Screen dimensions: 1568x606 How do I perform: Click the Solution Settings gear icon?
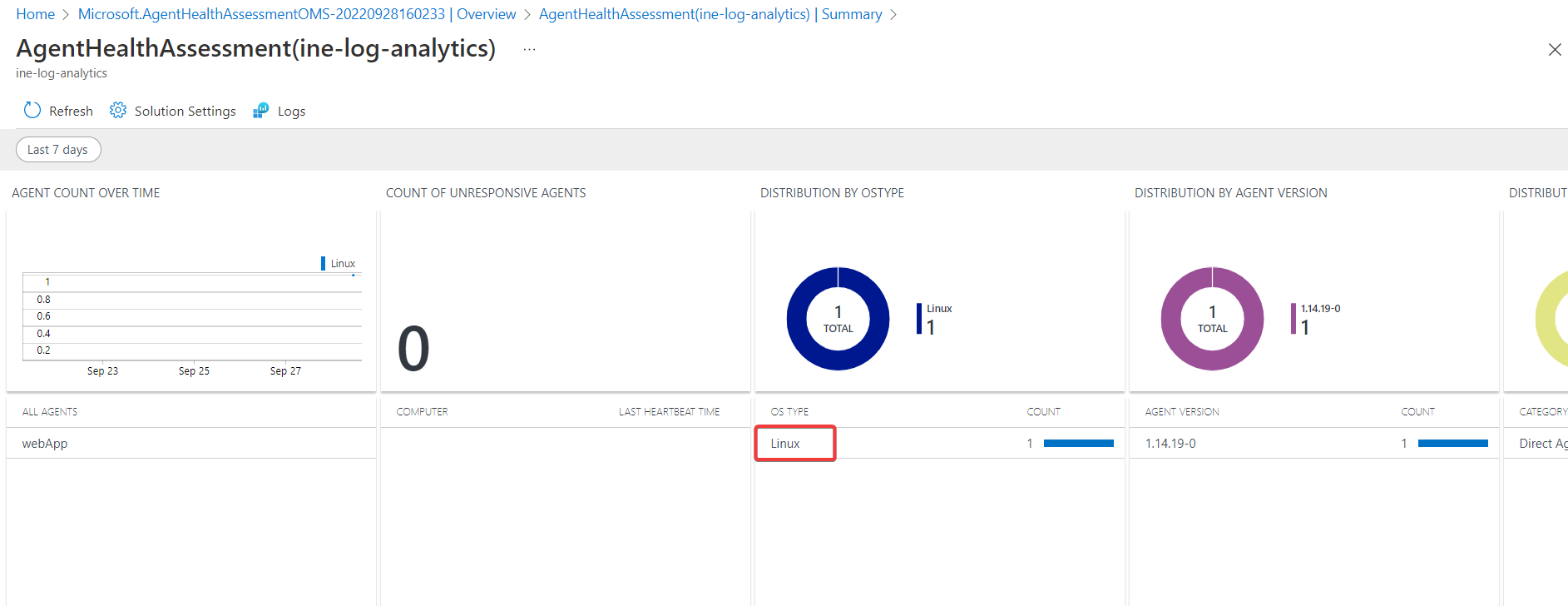(x=118, y=111)
